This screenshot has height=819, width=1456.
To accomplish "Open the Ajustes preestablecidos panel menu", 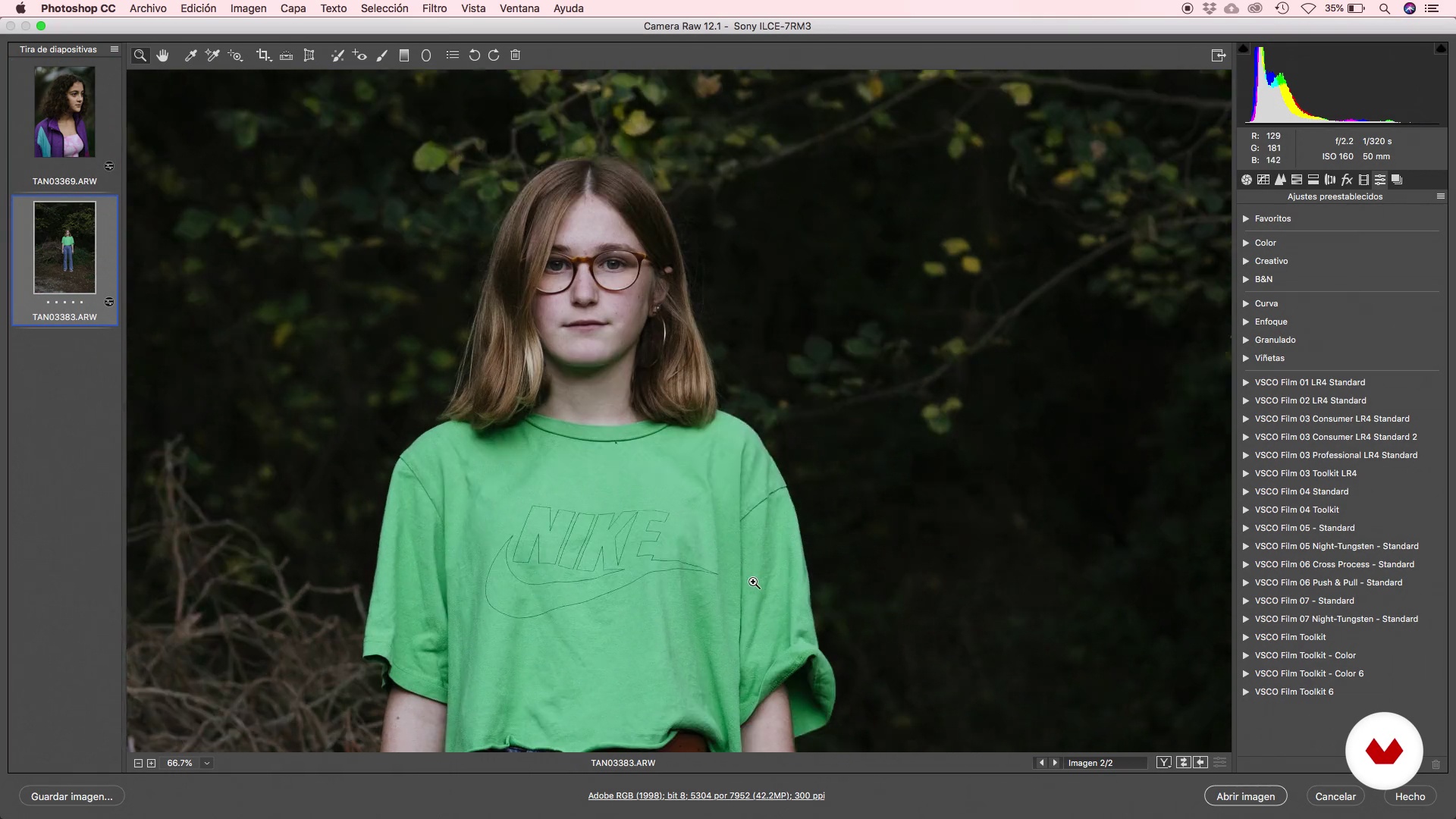I will coord(1440,196).
